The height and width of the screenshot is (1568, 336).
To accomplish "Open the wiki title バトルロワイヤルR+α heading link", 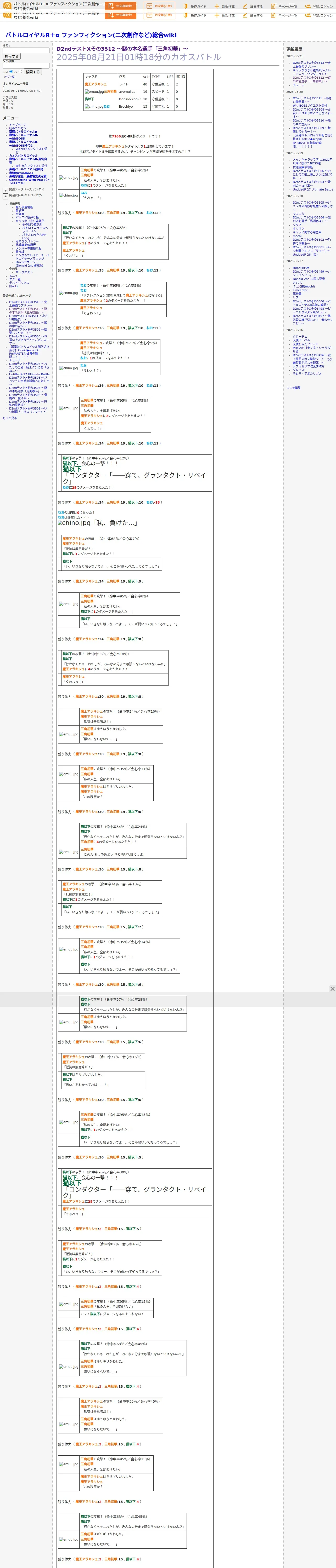I will coord(91,35).
